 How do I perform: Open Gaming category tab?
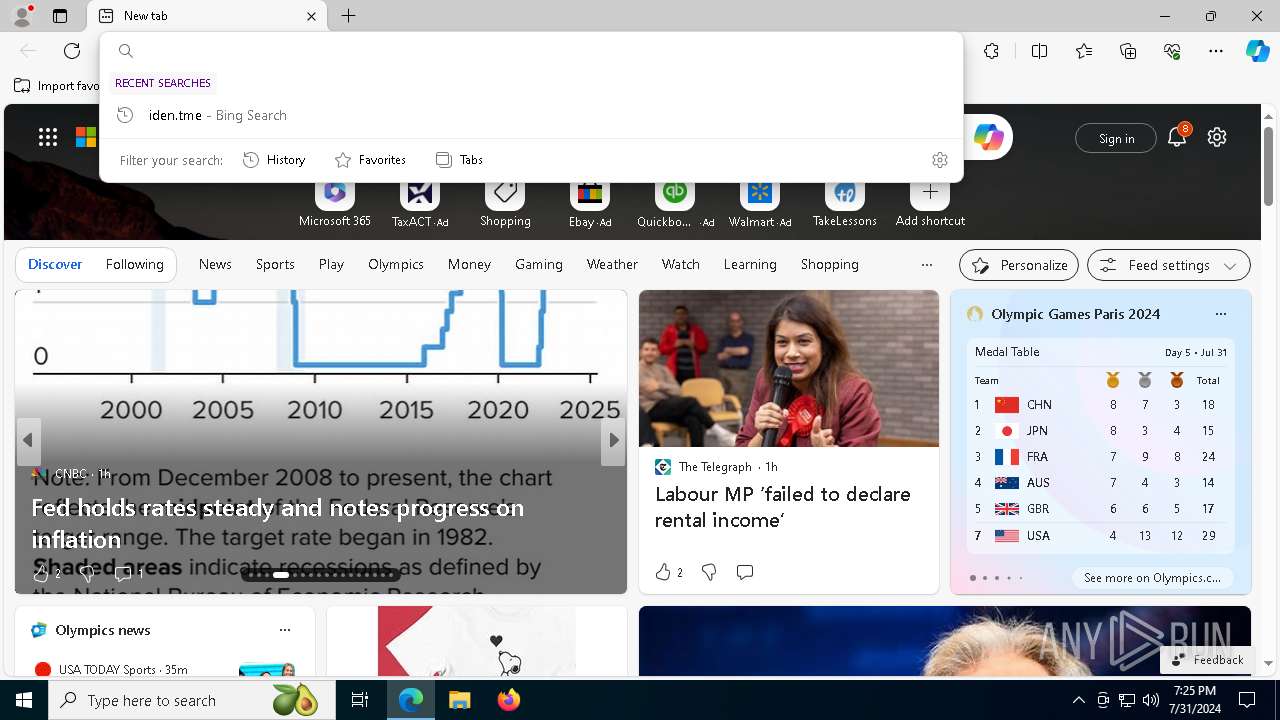pos(539,265)
